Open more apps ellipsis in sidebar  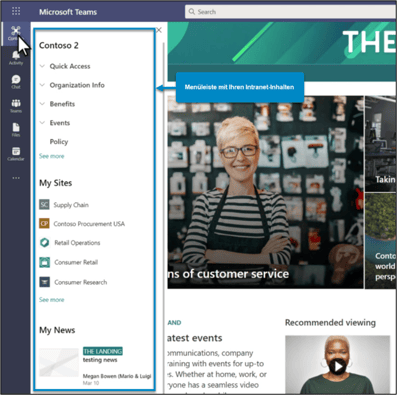tap(16, 178)
